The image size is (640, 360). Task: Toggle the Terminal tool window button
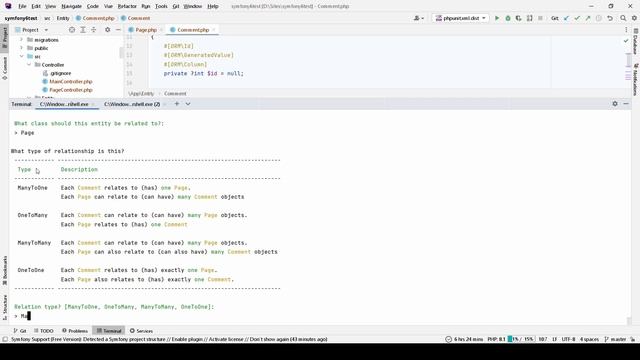109,331
